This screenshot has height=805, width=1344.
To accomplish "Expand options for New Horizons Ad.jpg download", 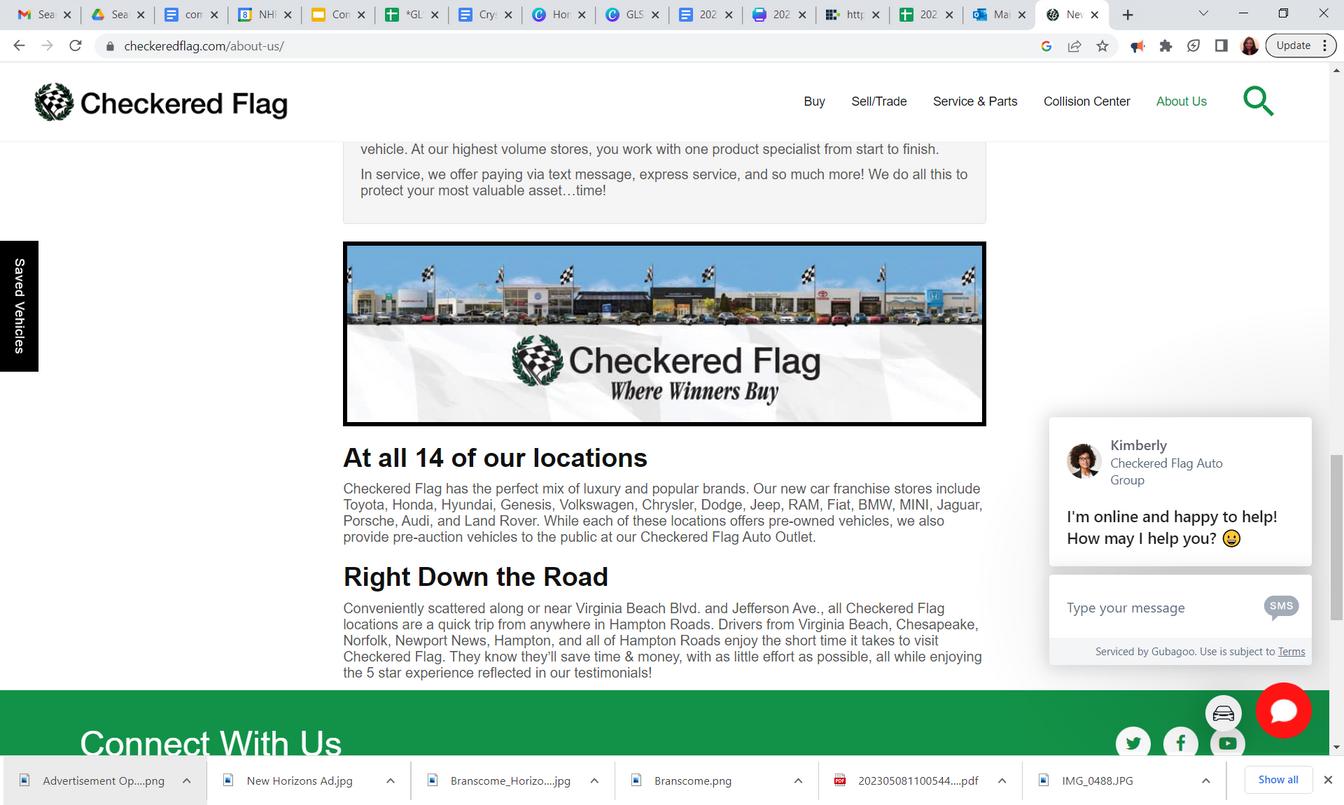I will pos(390,781).
